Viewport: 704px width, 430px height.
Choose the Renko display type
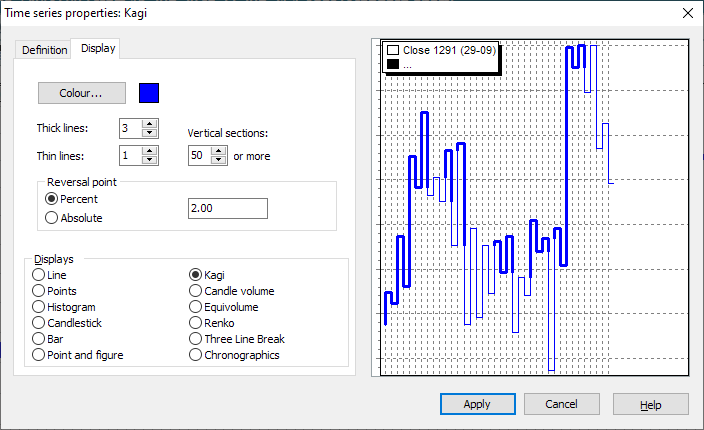point(196,323)
